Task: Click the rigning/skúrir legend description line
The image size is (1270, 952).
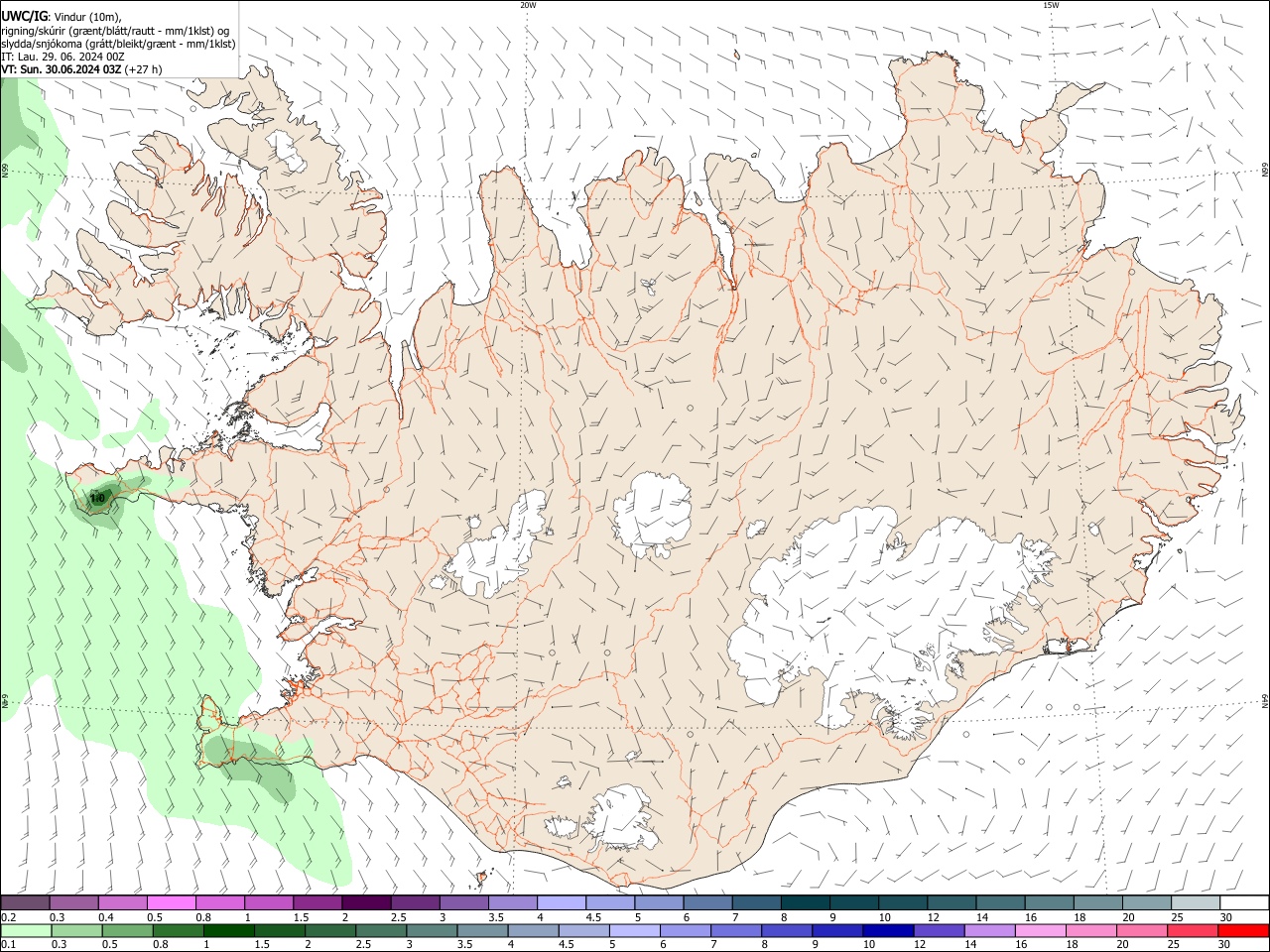Action: click(116, 31)
